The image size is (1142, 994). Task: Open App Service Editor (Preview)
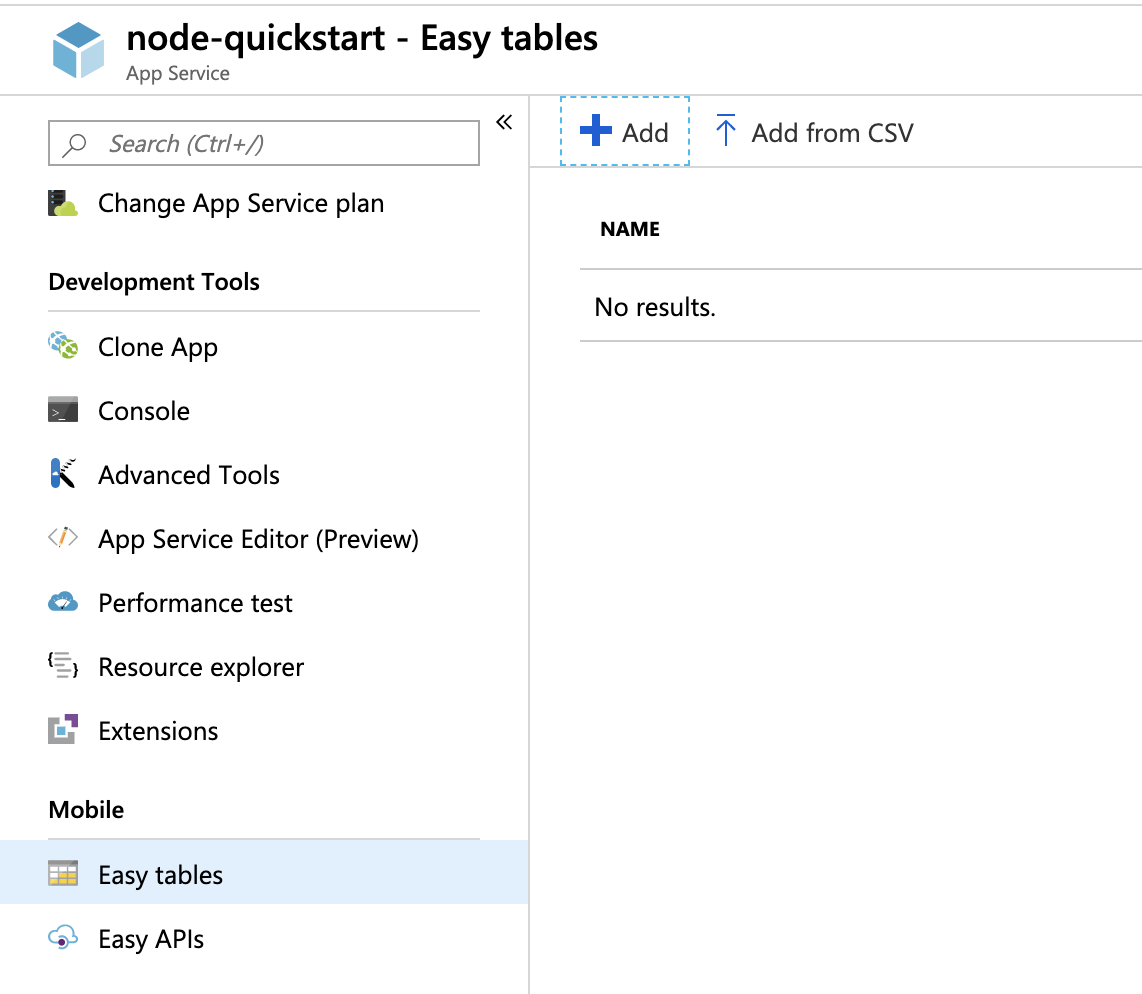pyautogui.click(x=258, y=538)
